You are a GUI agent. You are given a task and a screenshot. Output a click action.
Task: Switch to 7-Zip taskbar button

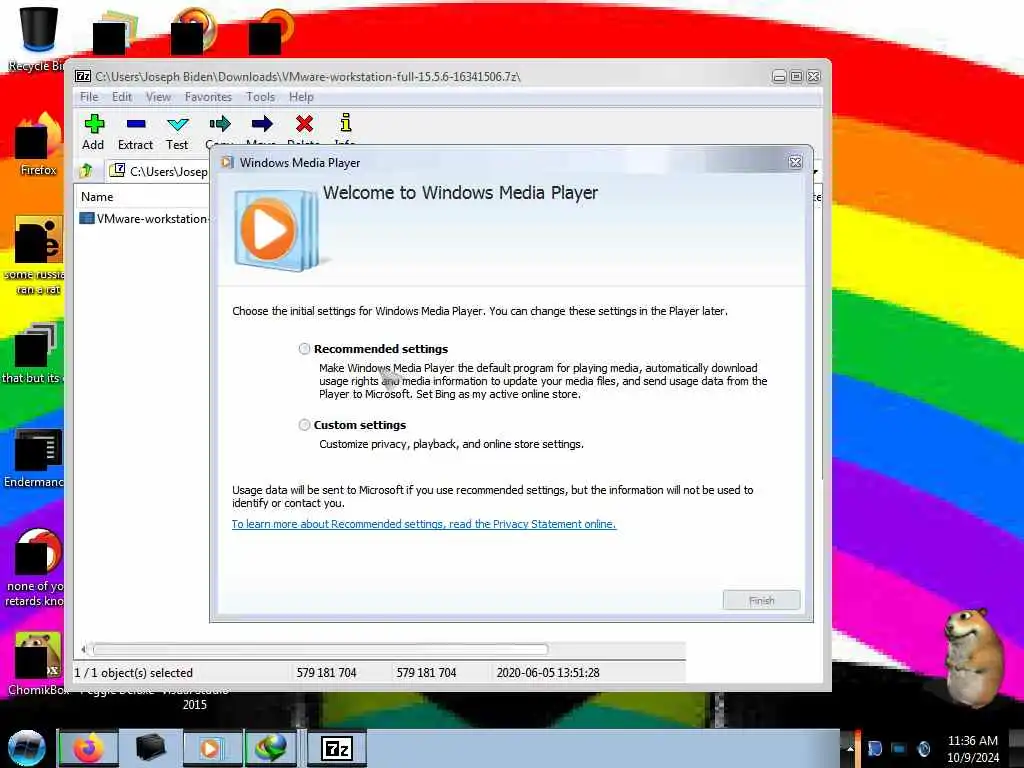[337, 748]
